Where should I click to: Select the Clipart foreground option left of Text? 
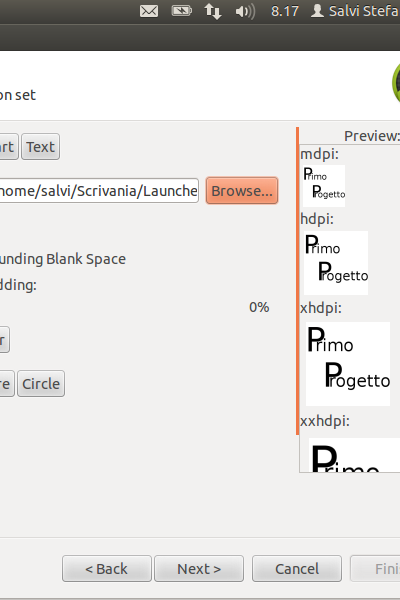(8, 147)
